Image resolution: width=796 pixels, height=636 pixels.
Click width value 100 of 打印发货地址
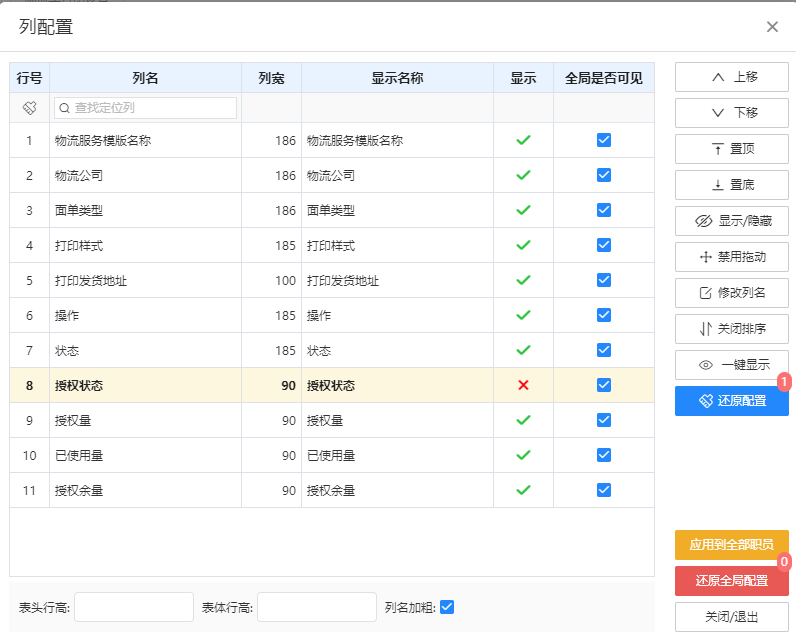[x=285, y=281]
